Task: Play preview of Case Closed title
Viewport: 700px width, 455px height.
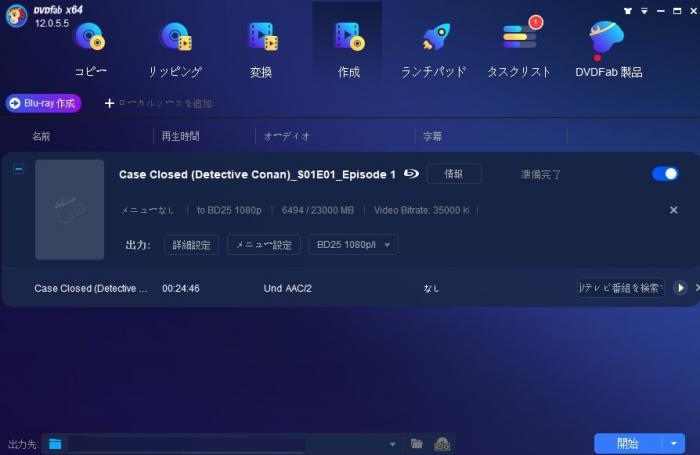Action: click(x=680, y=288)
